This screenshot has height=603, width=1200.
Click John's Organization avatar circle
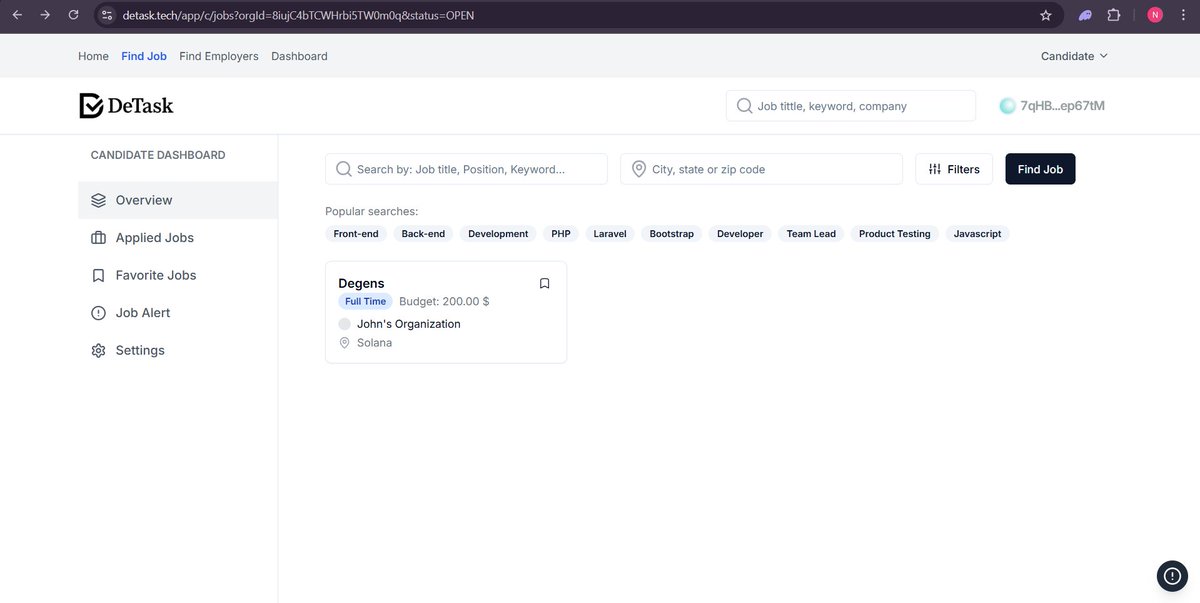pyautogui.click(x=345, y=324)
